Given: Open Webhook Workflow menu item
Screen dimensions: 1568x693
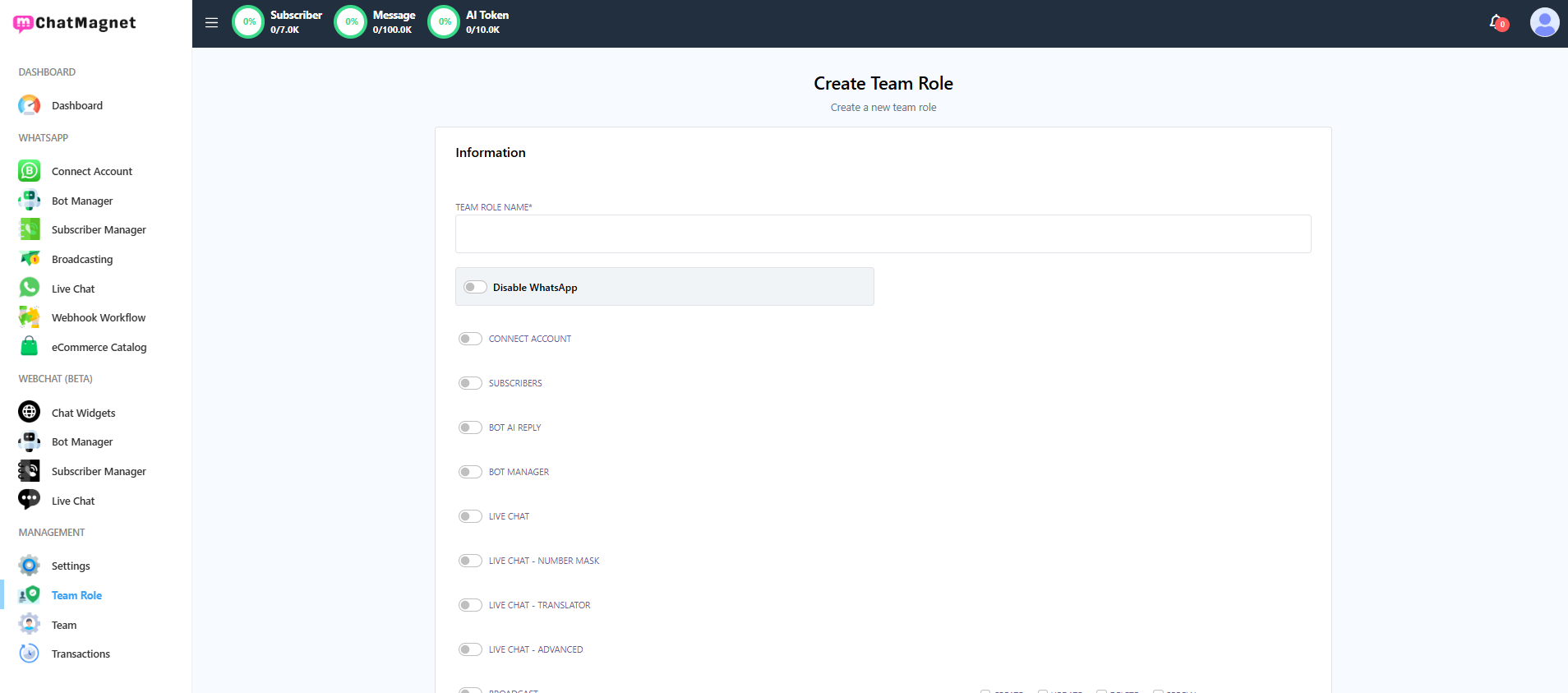Looking at the screenshot, I should (99, 317).
